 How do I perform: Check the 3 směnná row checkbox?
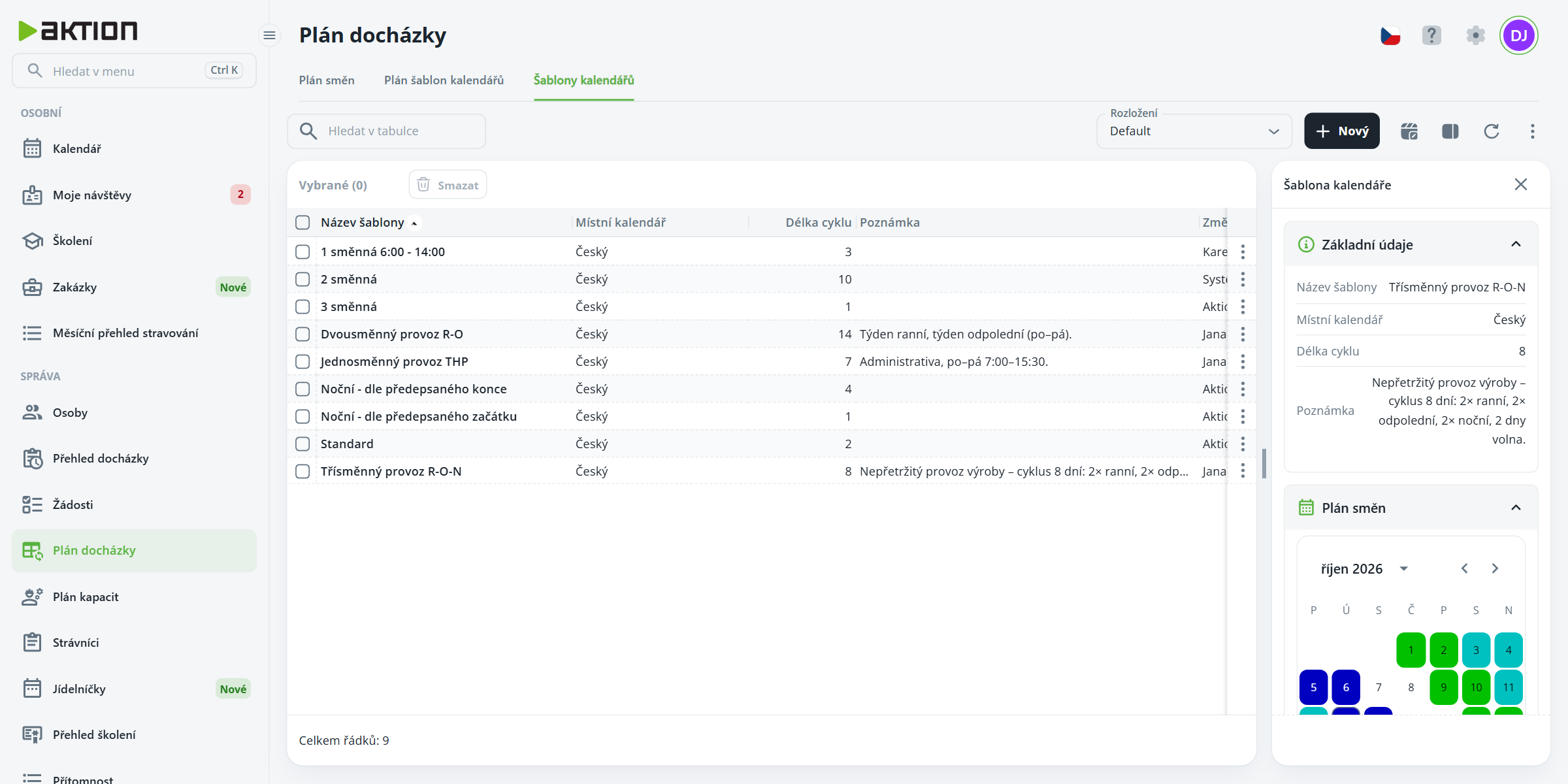pyautogui.click(x=302, y=307)
